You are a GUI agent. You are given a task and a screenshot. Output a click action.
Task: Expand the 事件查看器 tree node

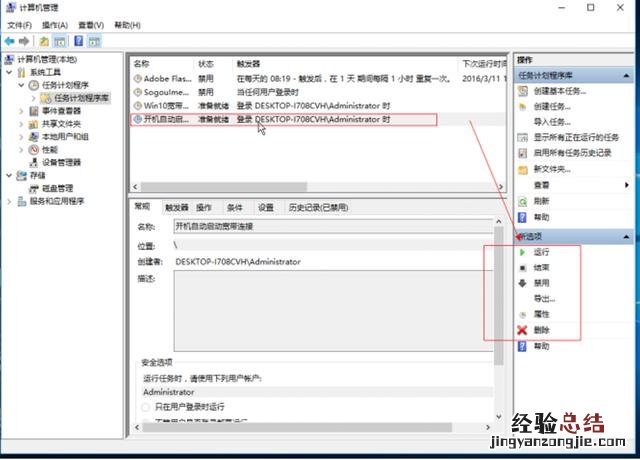click(23, 111)
